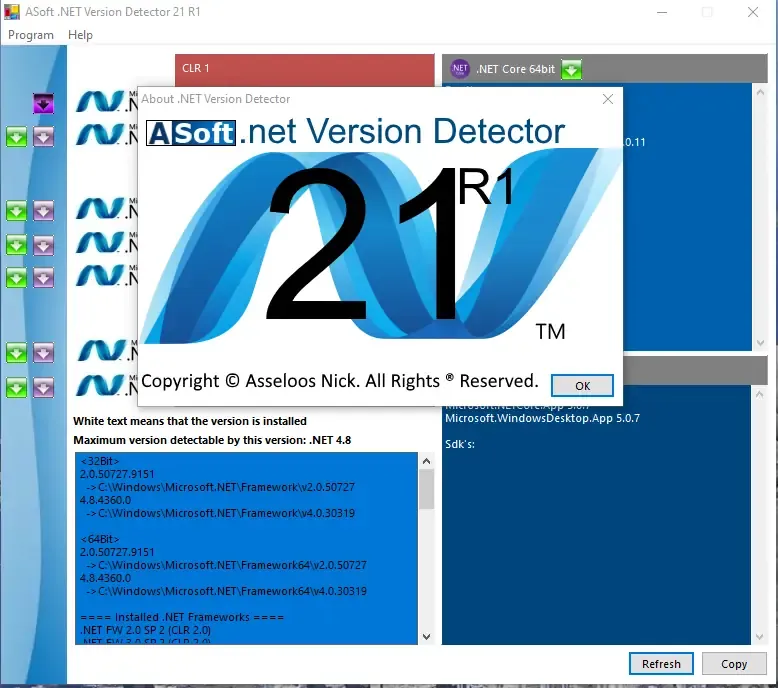Minimize the ASoft .NET Version Detector window
This screenshot has height=688, width=778.
pyautogui.click(x=662, y=12)
